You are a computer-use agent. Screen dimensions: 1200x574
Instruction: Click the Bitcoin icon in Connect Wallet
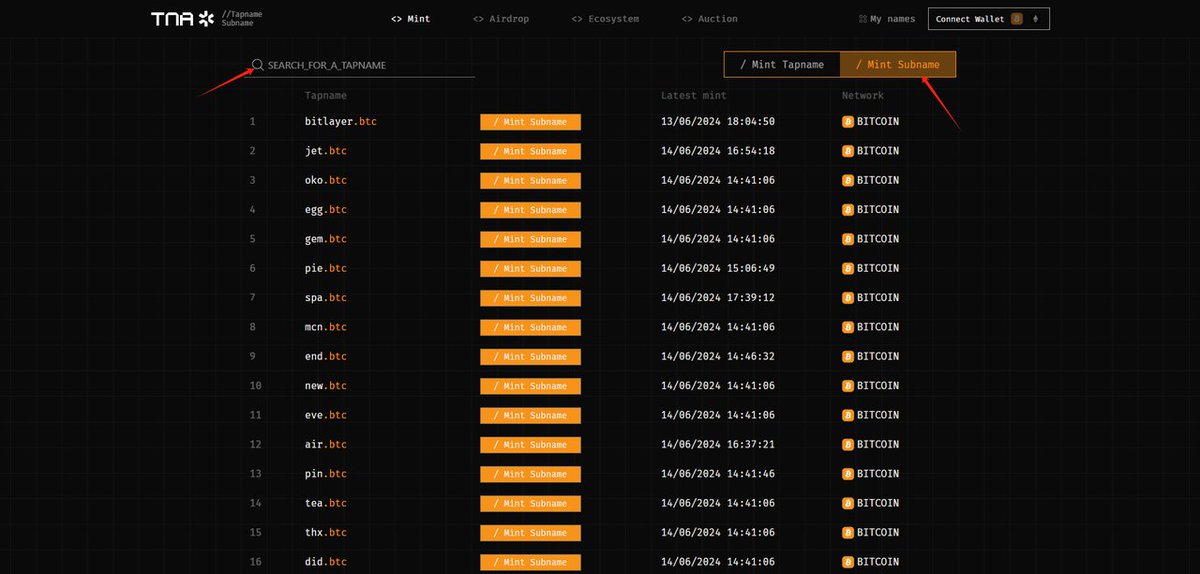point(1017,19)
